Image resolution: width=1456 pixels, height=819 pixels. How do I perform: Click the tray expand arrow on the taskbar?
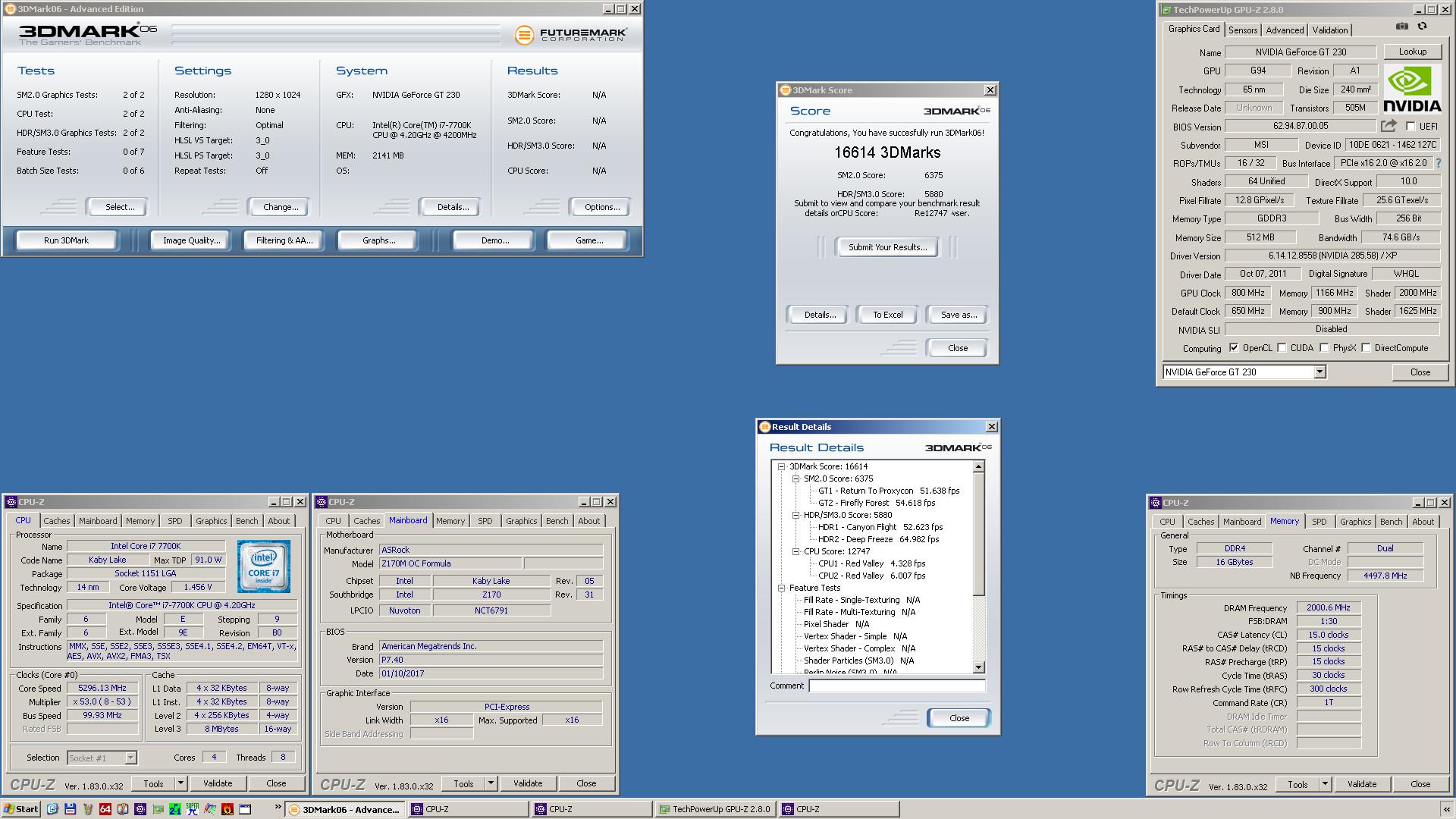(x=1446, y=810)
